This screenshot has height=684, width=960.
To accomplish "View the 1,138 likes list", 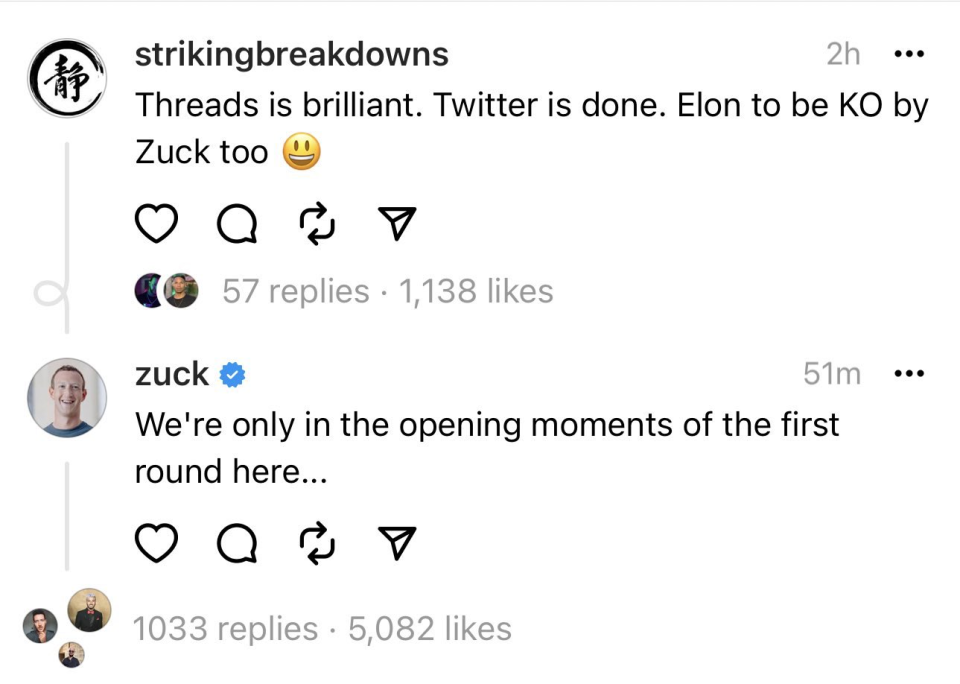I will tap(476, 291).
